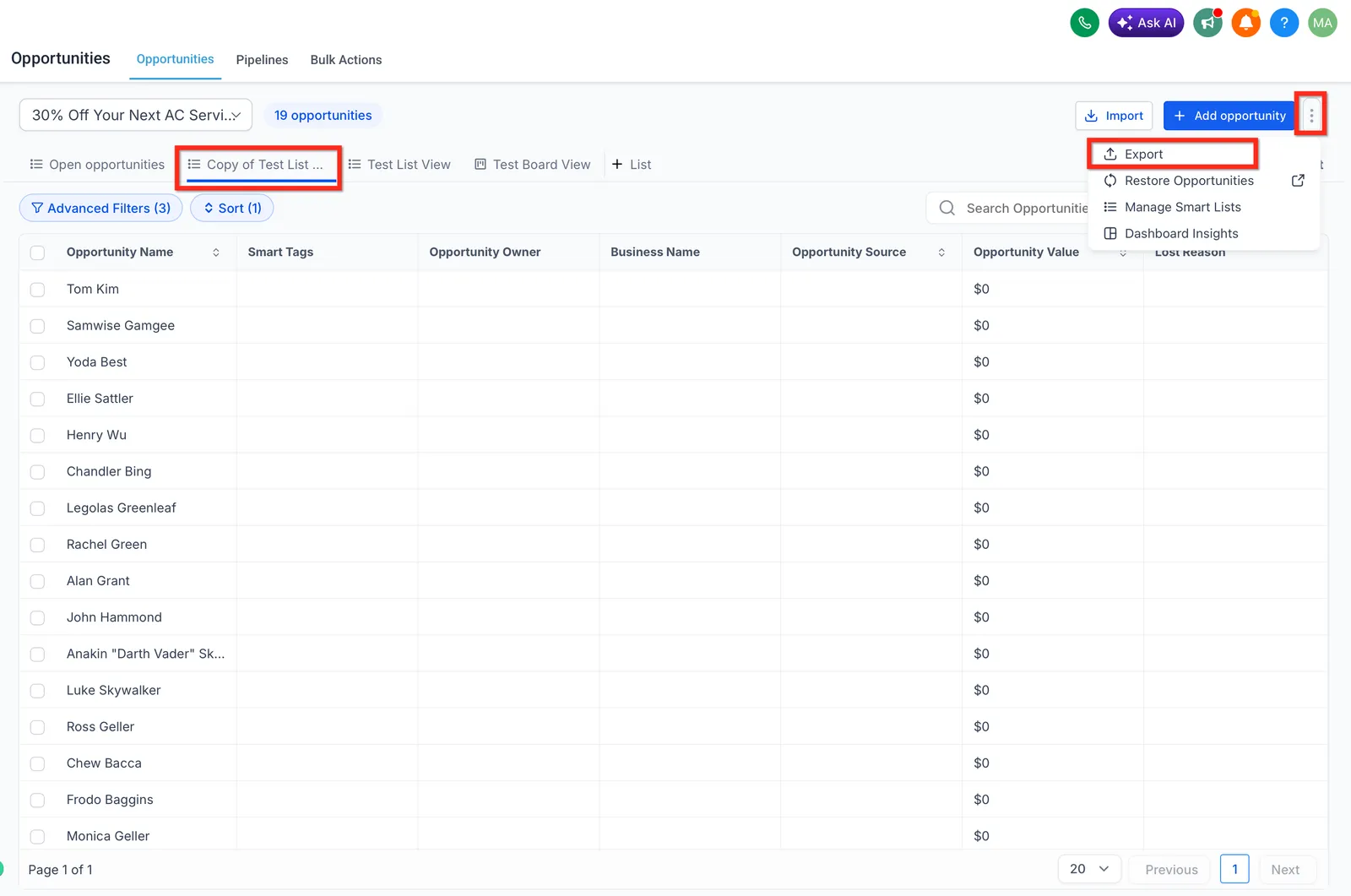
Task: Select the Test List View tab
Action: tap(399, 165)
